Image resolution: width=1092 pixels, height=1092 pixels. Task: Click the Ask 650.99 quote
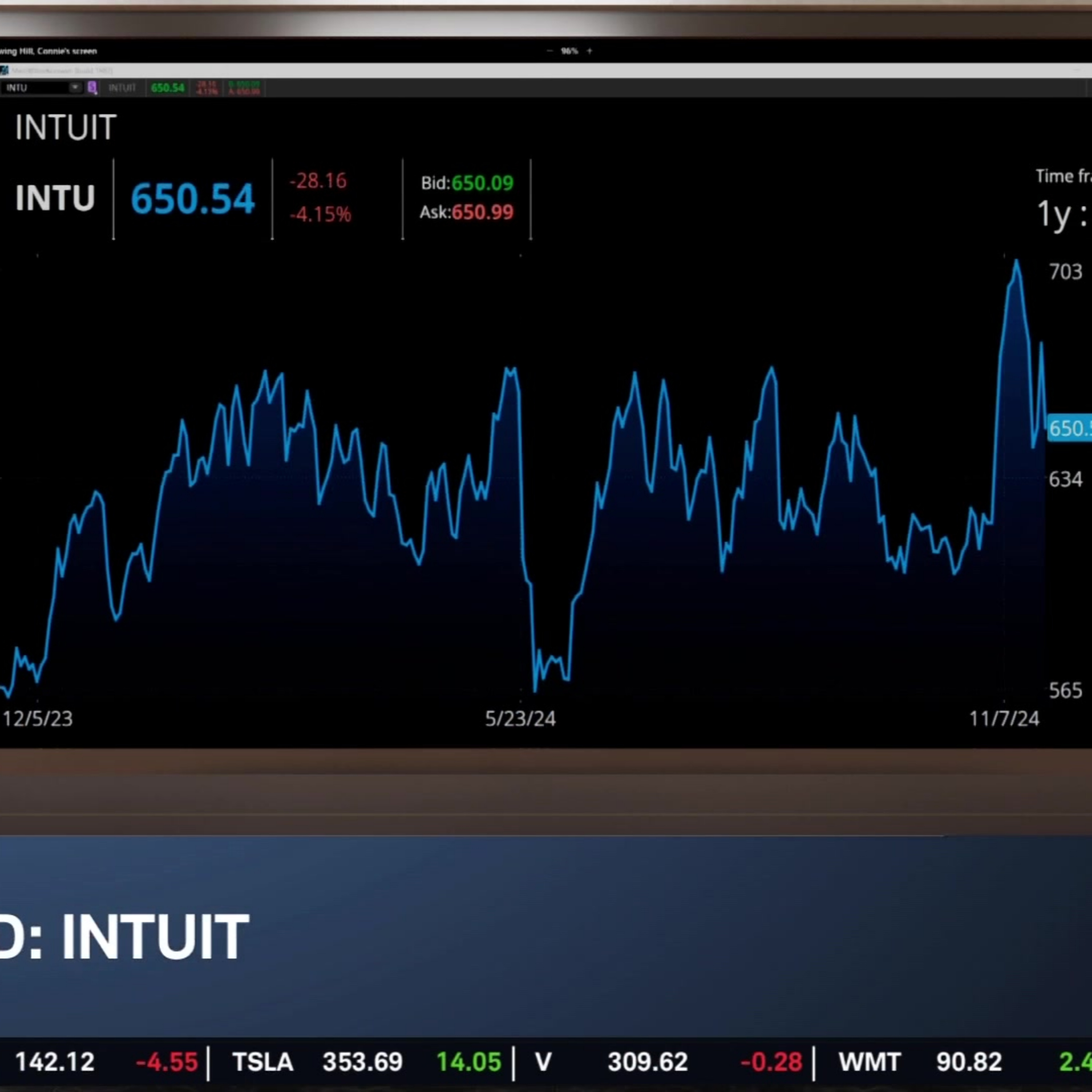(x=466, y=213)
